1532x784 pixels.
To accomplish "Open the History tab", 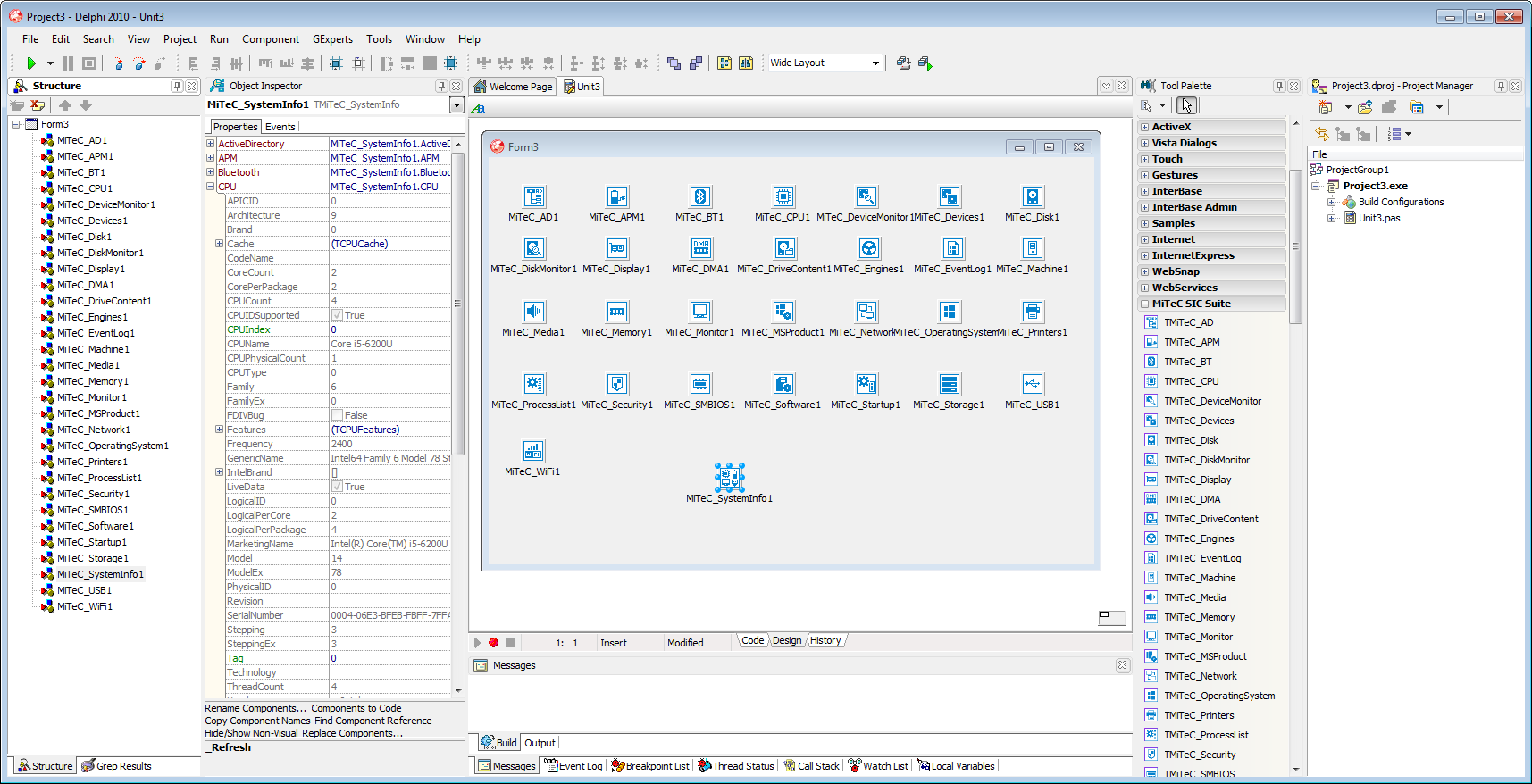I will 825,640.
